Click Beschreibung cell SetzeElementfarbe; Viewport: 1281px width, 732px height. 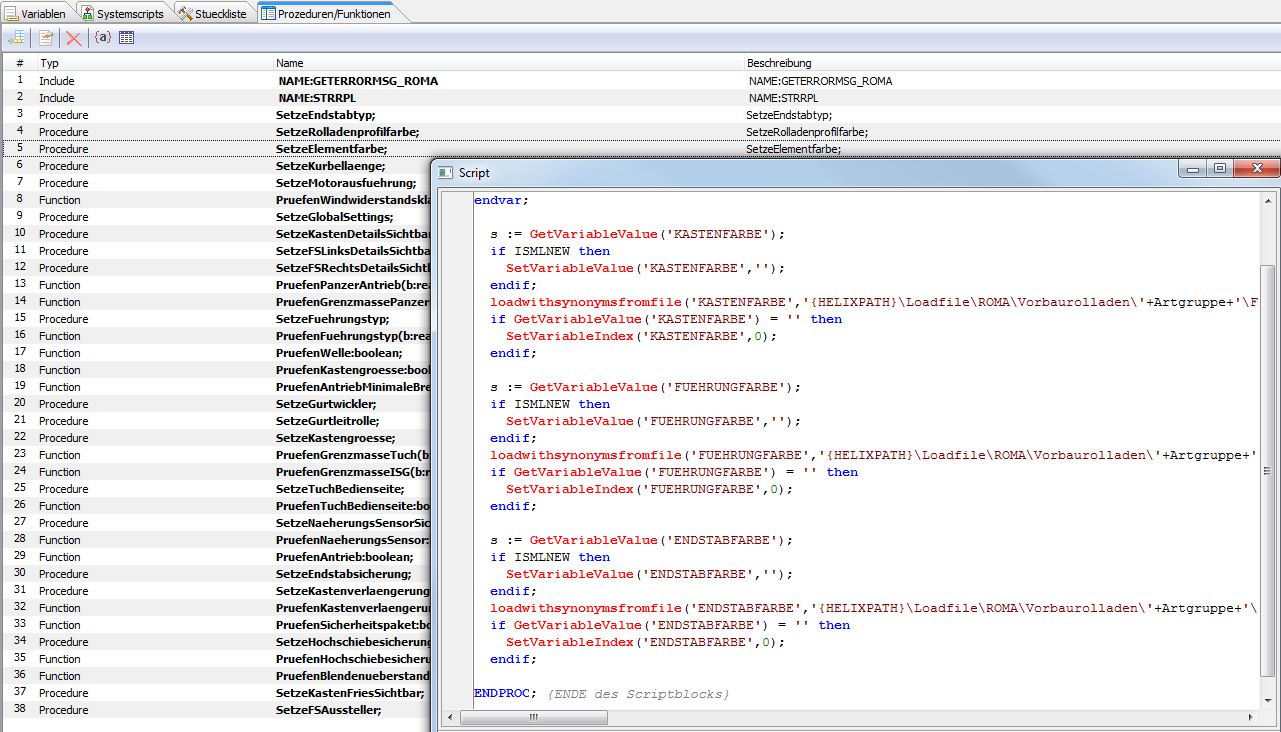coord(793,149)
